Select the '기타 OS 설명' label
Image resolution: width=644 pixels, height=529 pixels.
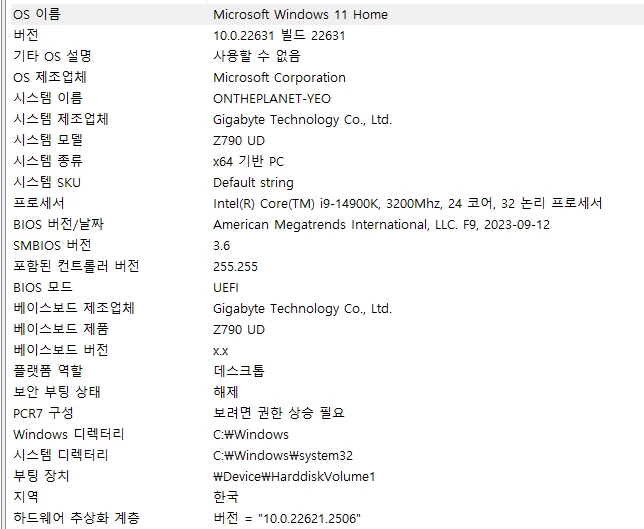[52, 56]
